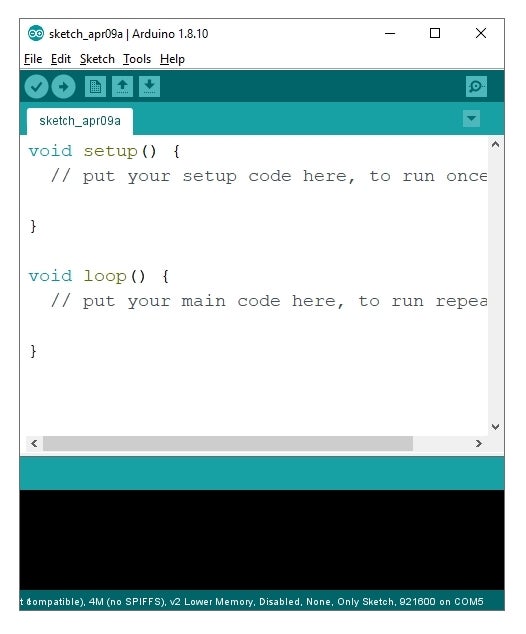Image resolution: width=526 pixels, height=634 pixels.
Task: Click the Open sketch up-arrow icon
Action: click(123, 87)
